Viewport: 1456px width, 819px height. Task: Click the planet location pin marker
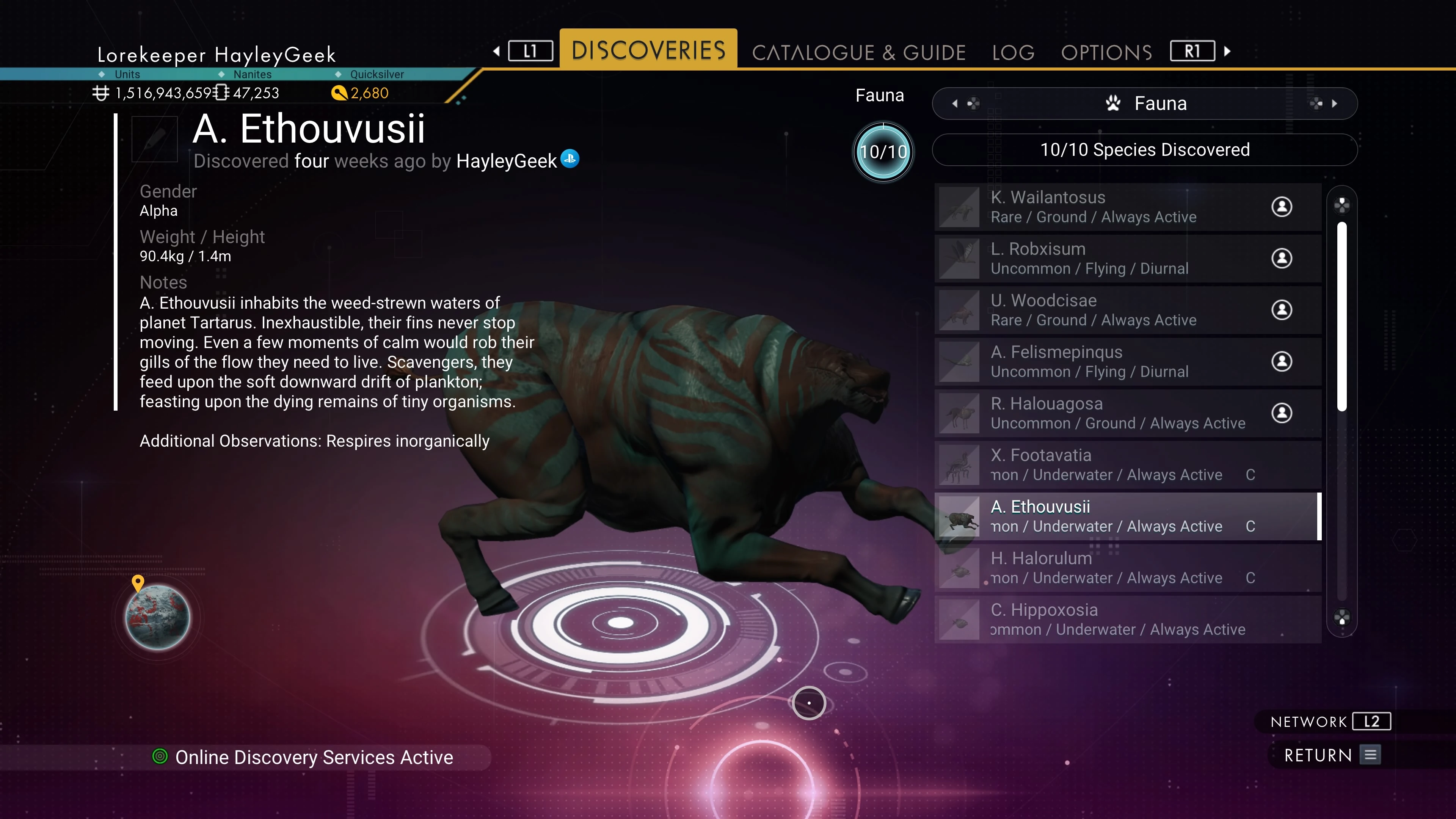[x=138, y=583]
